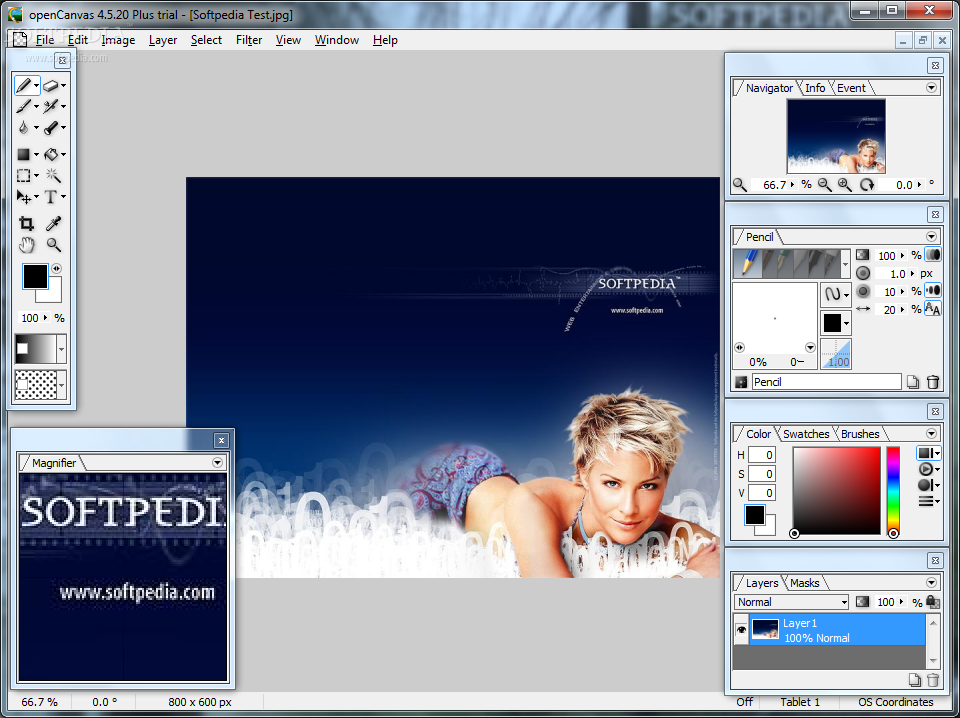
Task: Click the hue rainbow slider bar
Action: (x=893, y=490)
